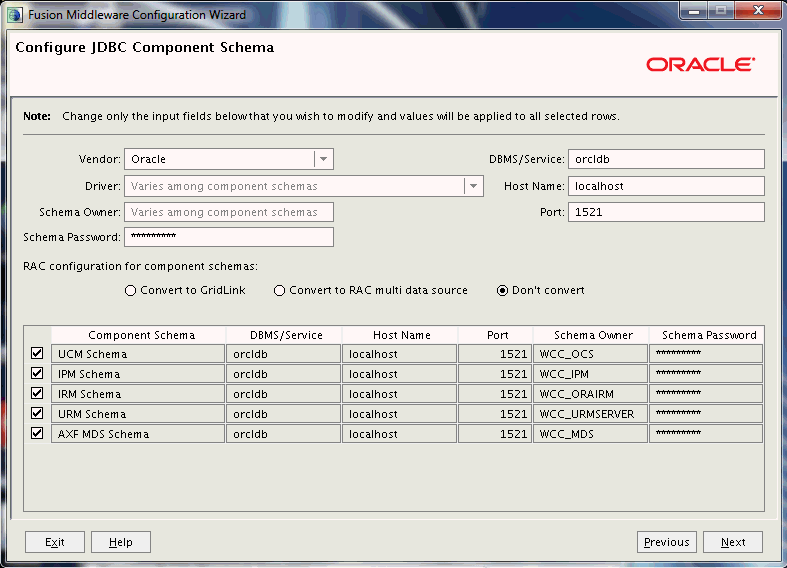Deselect the URM Schema row checkbox
This screenshot has height=568, width=787.
pyautogui.click(x=37, y=413)
